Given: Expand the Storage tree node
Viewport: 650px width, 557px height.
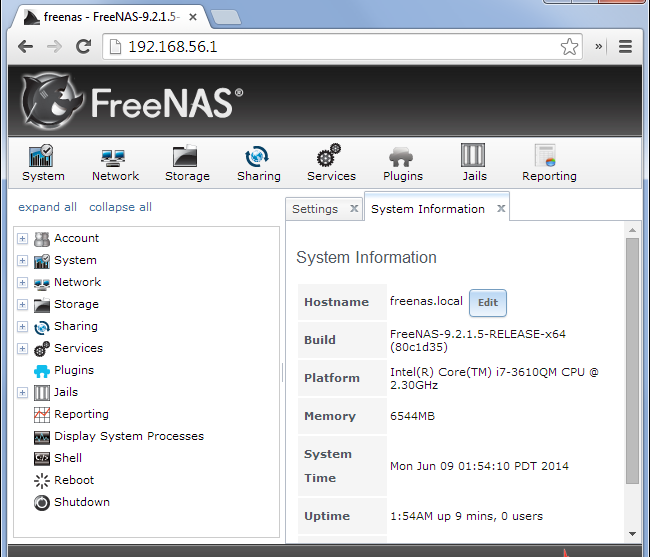Looking at the screenshot, I should point(22,305).
